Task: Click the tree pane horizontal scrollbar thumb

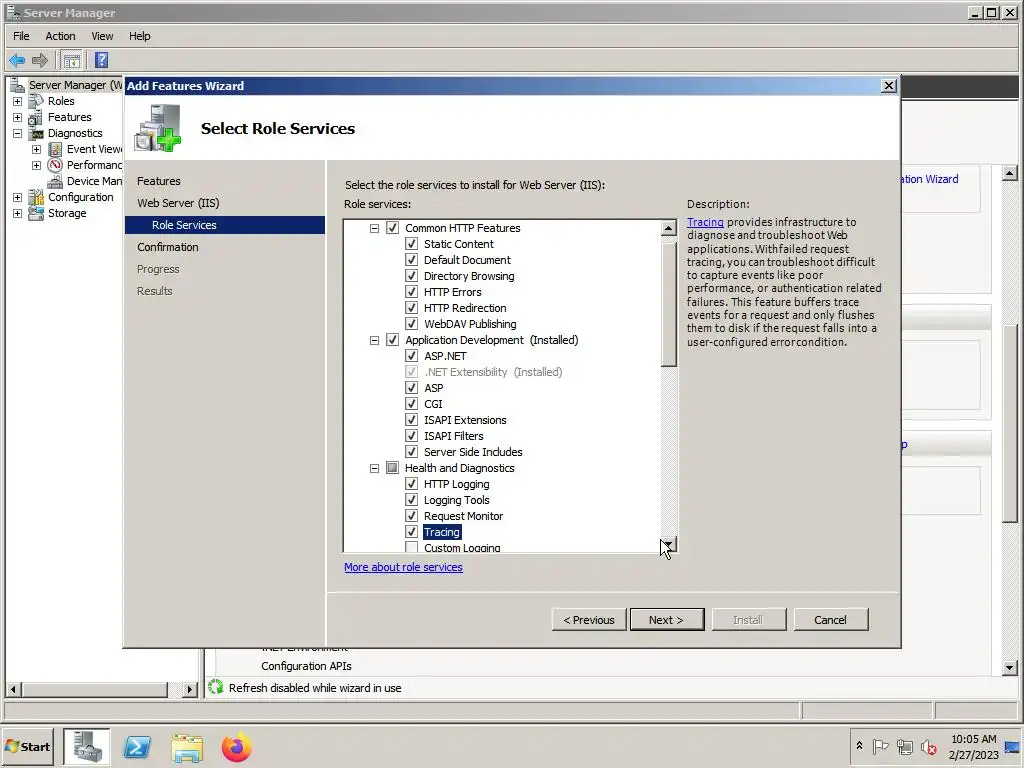Action: [95, 689]
